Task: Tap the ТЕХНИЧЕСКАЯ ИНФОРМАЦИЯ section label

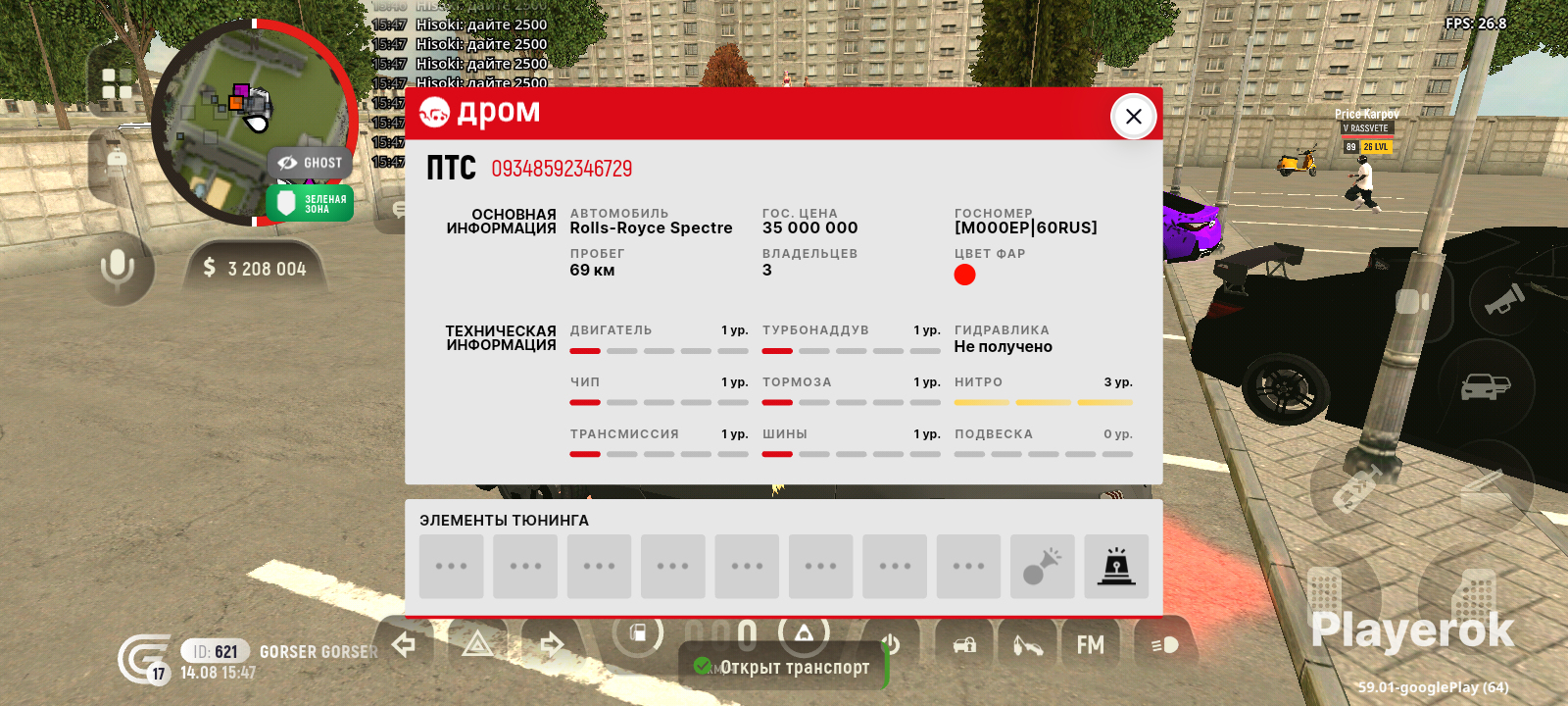Action: coord(501,338)
